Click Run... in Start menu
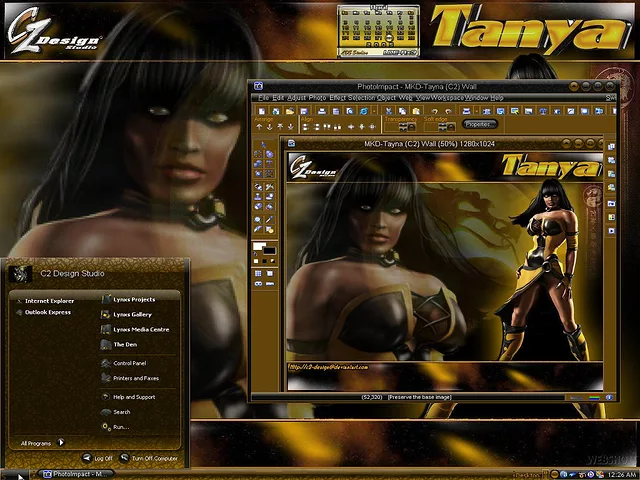This screenshot has width=640, height=480. coord(121,427)
